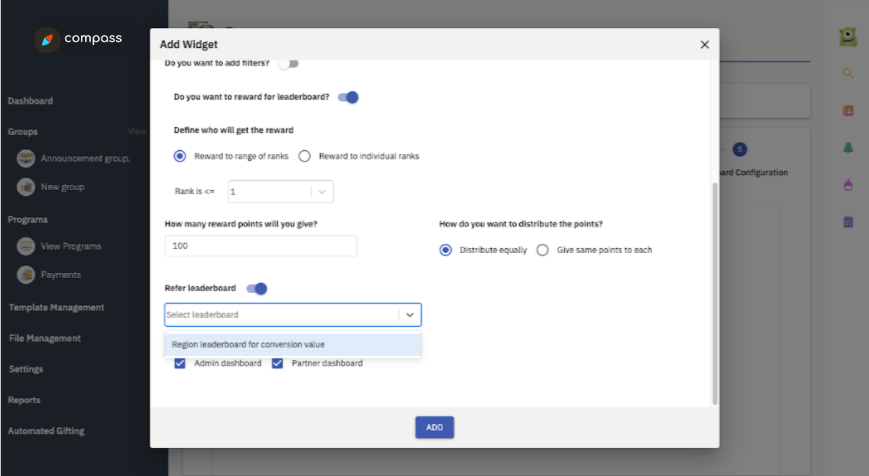Open the New group link
The width and height of the screenshot is (869, 476).
tap(63, 187)
